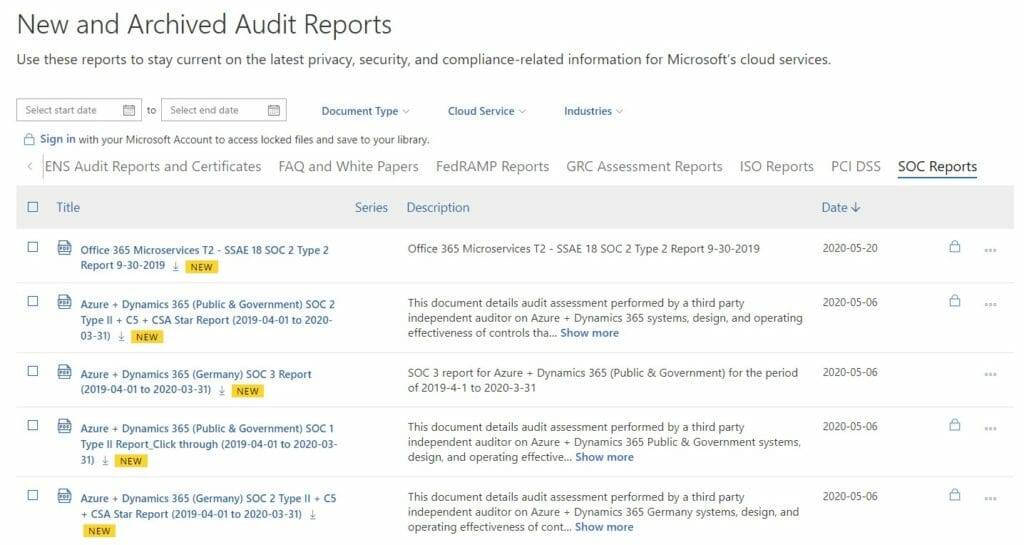
Task: Click lock icon in SOC 2 Public & Government row
Action: coord(955,301)
